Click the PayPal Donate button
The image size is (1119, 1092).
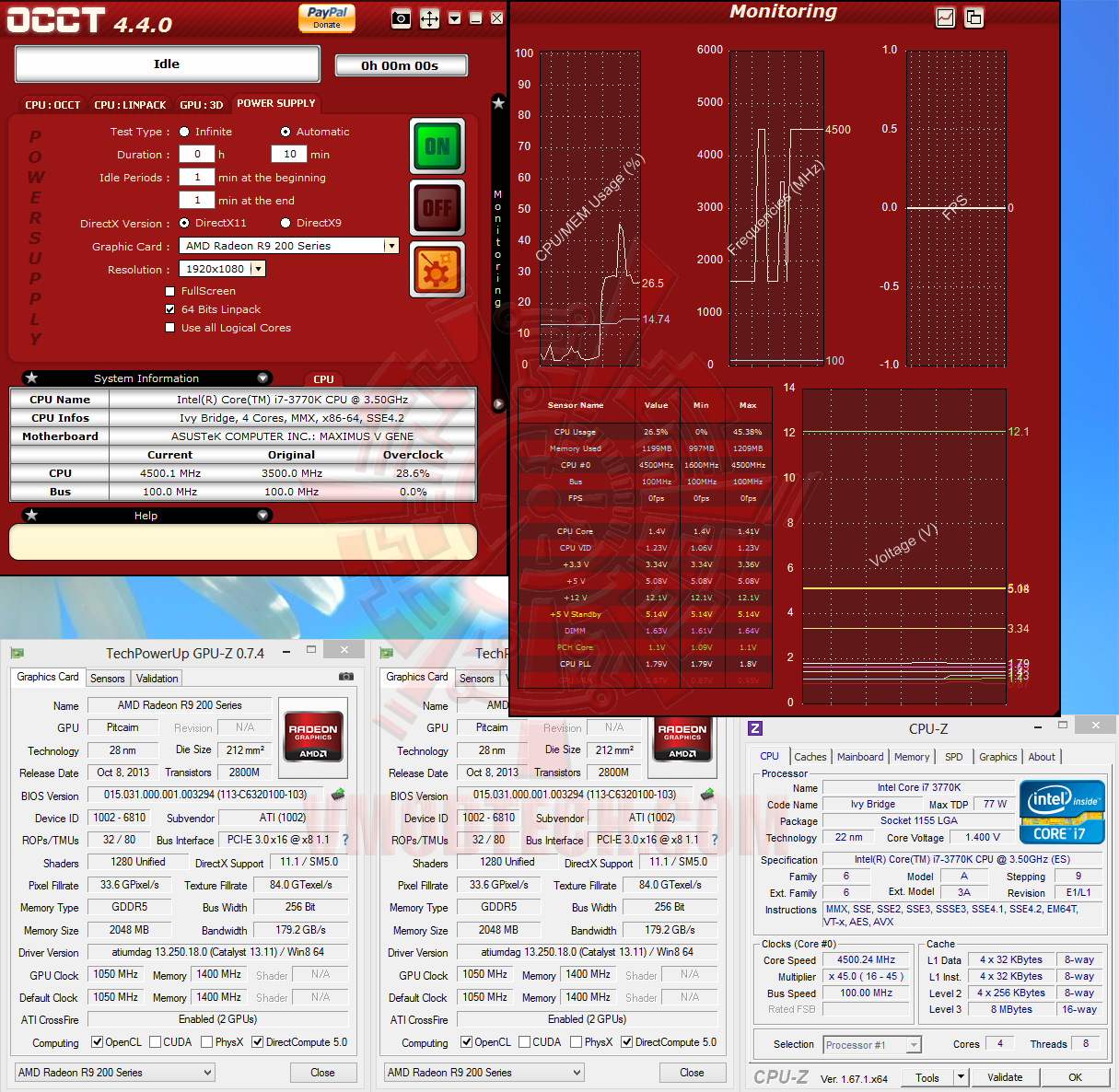coord(327,17)
